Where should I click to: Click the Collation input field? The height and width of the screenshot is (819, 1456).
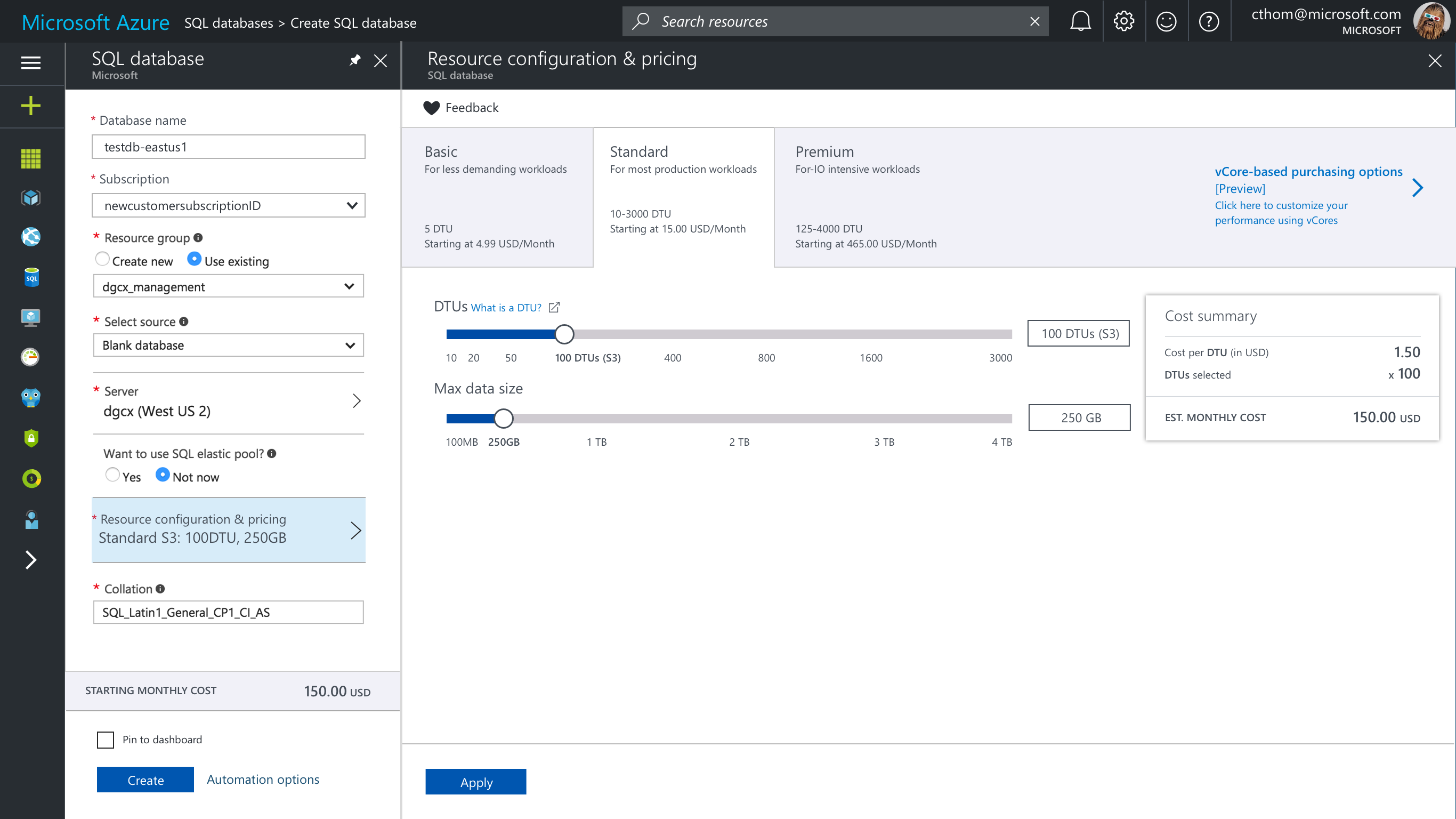(228, 612)
